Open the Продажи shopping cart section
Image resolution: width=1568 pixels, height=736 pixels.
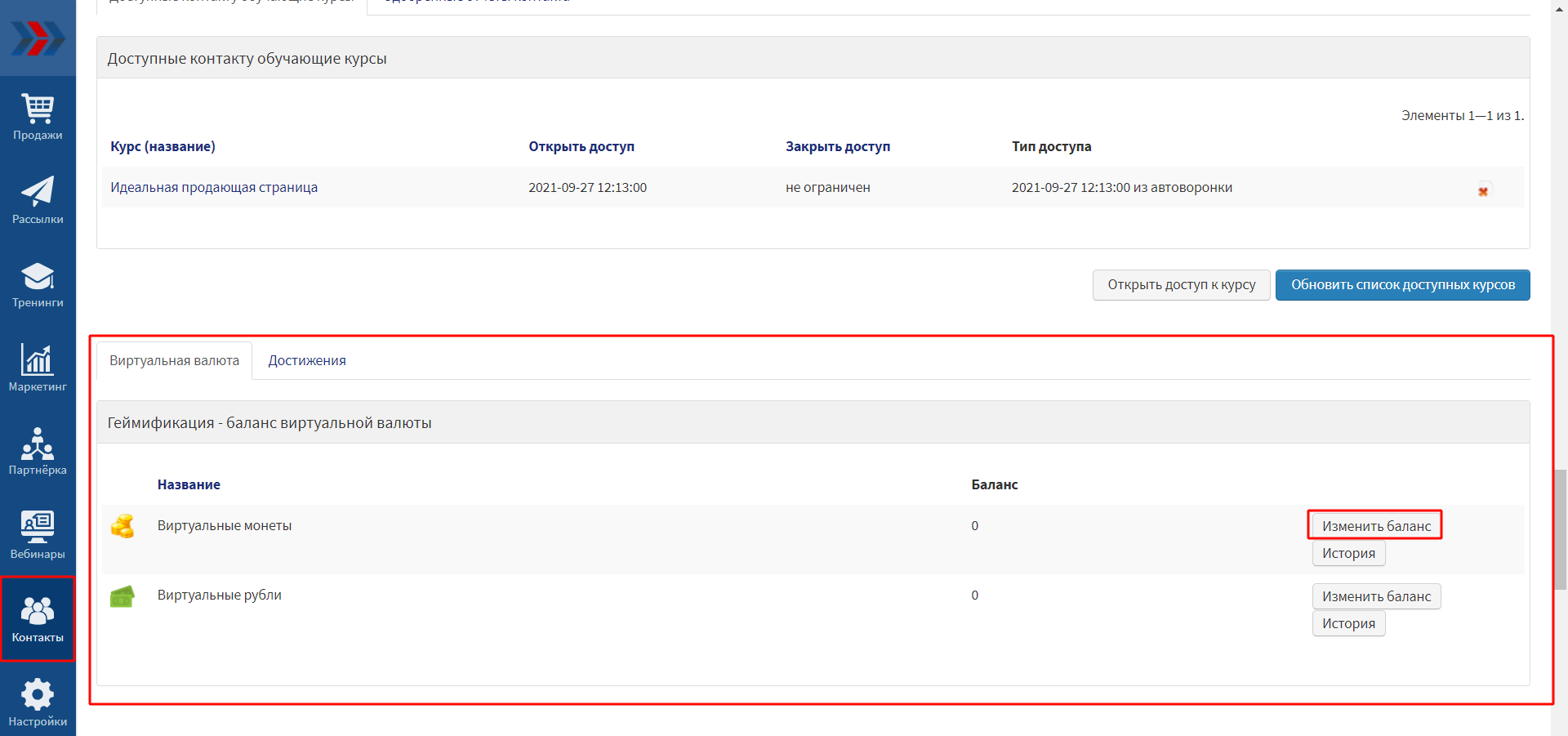[38, 116]
